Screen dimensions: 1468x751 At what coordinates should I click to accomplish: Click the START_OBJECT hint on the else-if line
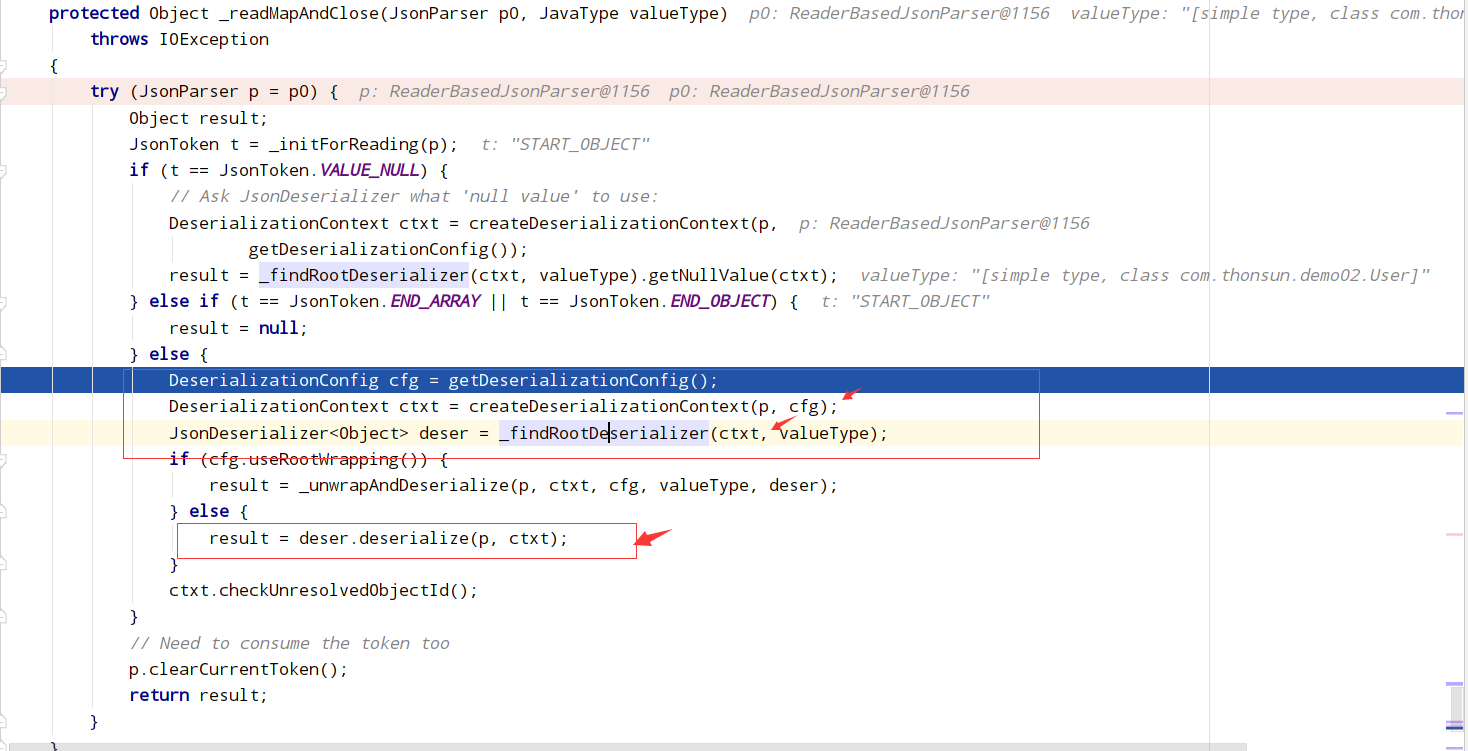[906, 301]
